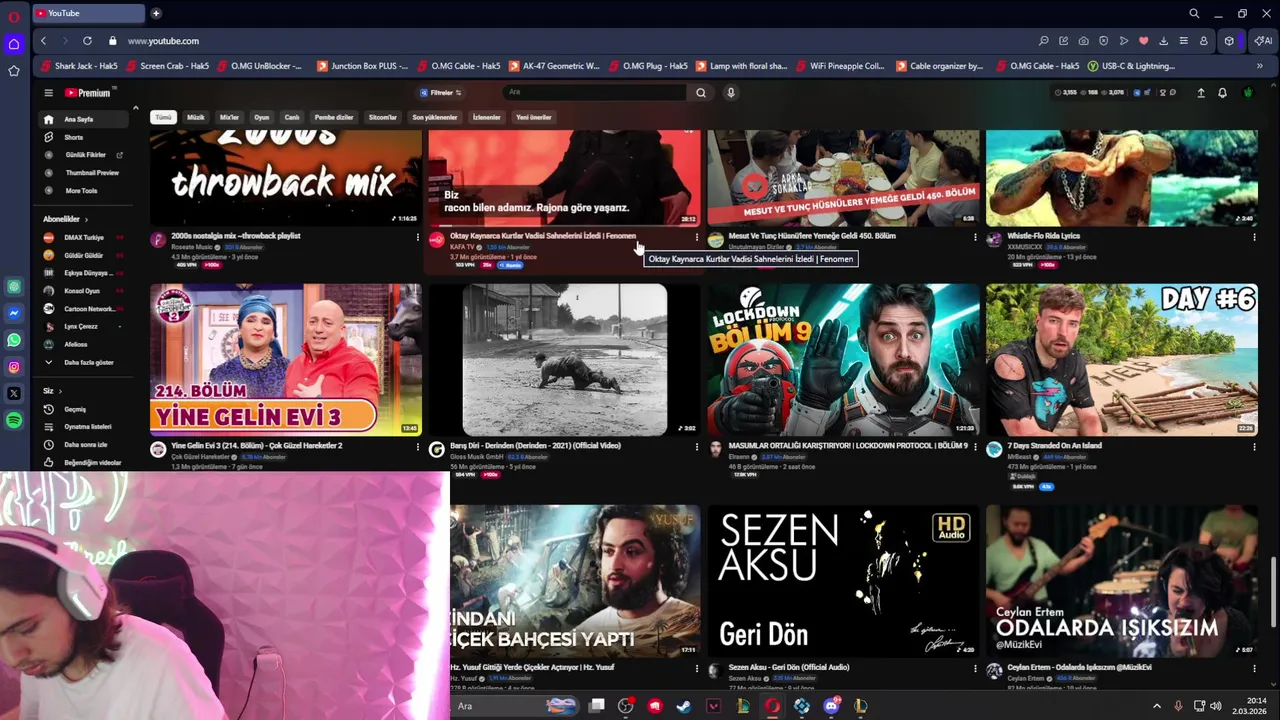Open Shark Jack - Hak5 bookmark
1280x720 pixels.
(78, 66)
